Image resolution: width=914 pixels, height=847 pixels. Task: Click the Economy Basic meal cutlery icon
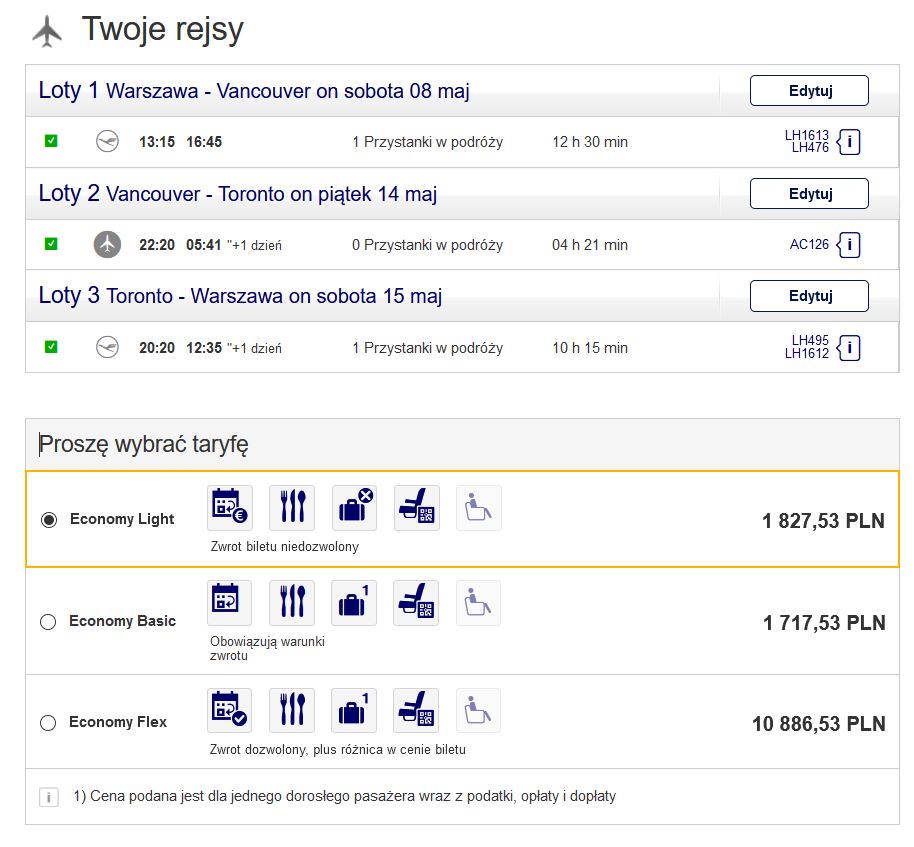point(291,603)
